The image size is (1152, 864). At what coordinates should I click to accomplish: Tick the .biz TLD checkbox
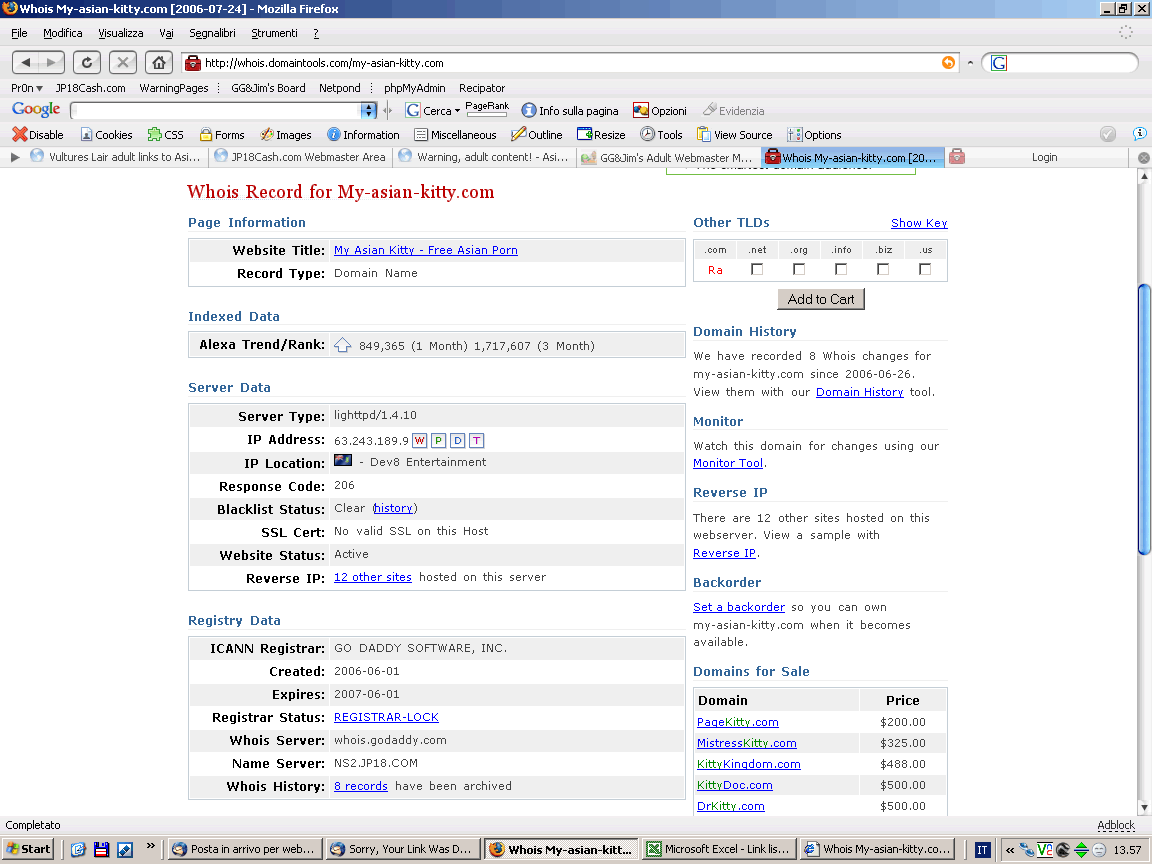tap(883, 269)
